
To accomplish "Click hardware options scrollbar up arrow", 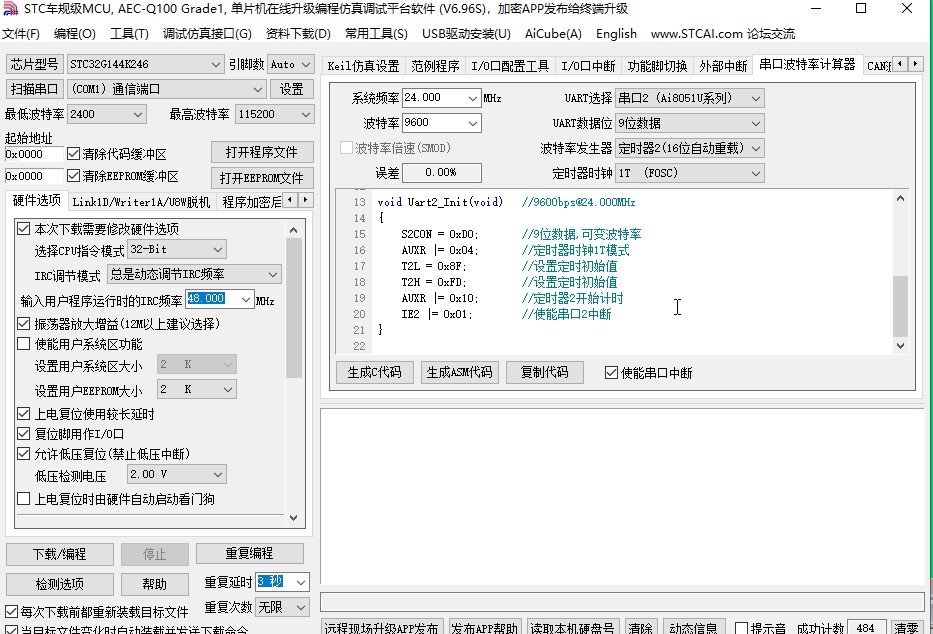I will click(293, 230).
